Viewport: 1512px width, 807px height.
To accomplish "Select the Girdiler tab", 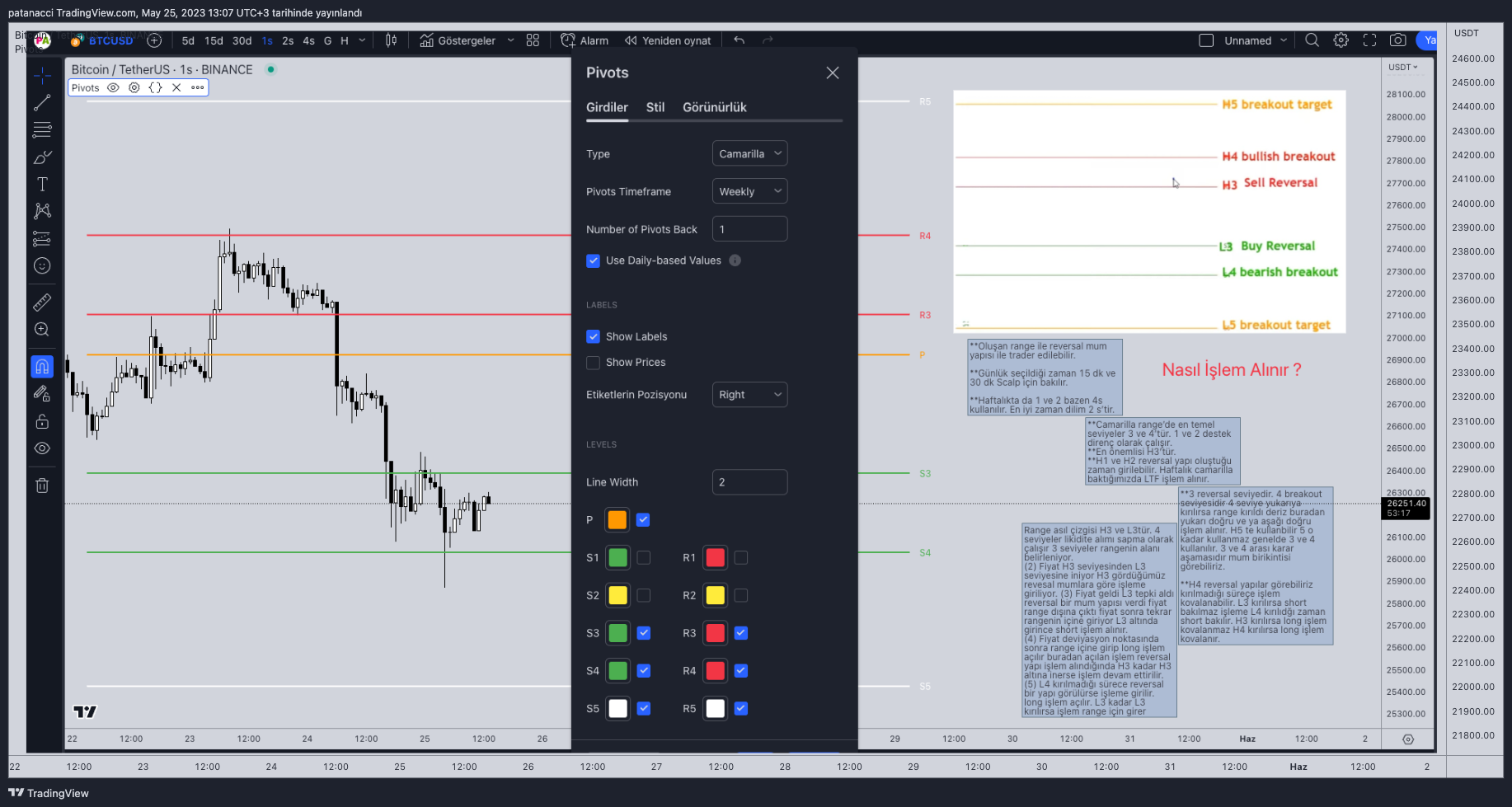I will click(x=607, y=107).
